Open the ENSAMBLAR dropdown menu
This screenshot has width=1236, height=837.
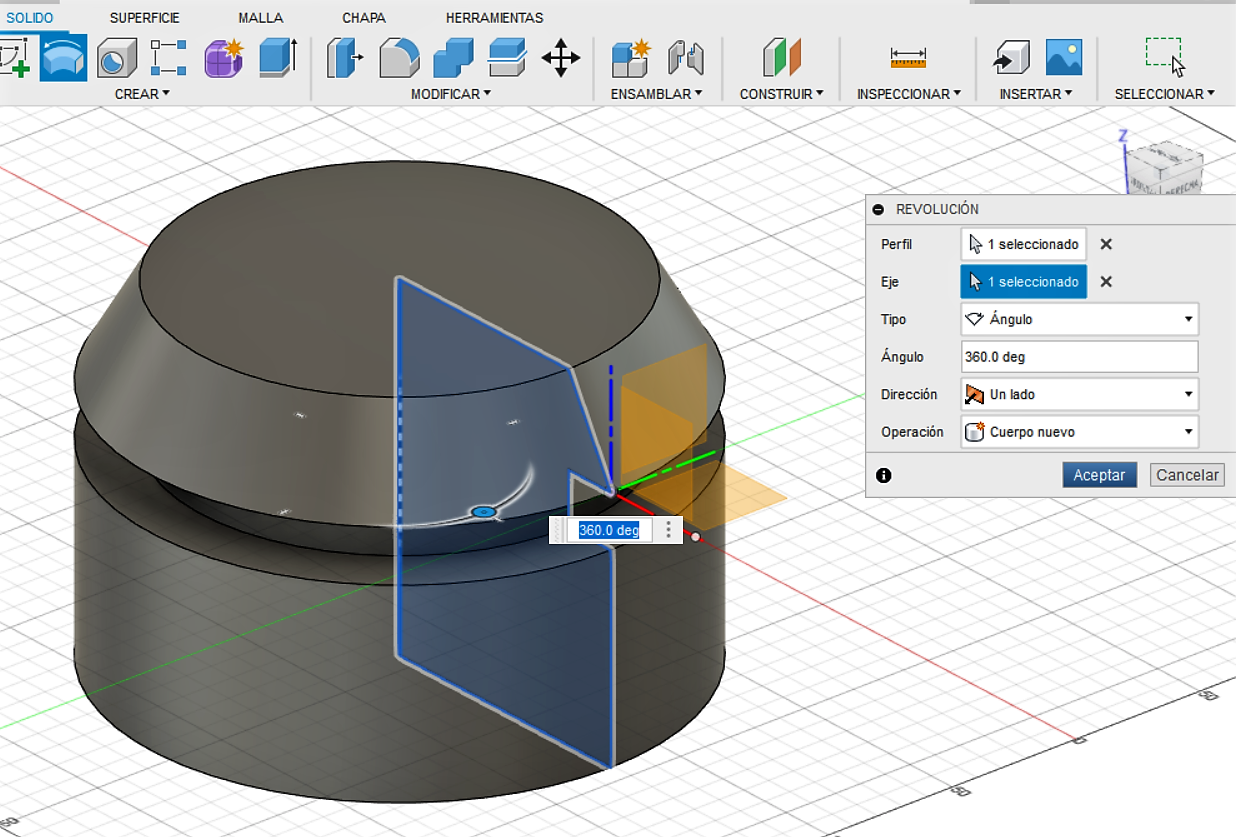(656, 93)
